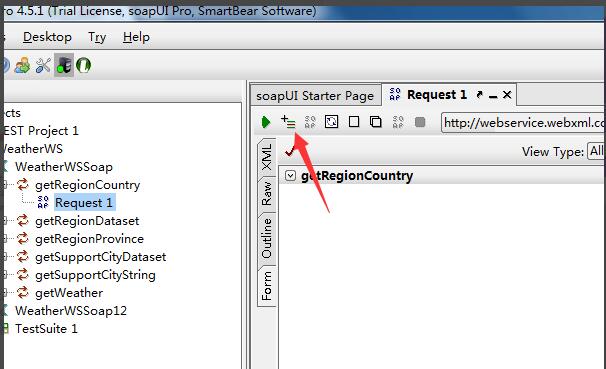Open the Try menu
This screenshot has width=606, height=369.
coord(97,37)
